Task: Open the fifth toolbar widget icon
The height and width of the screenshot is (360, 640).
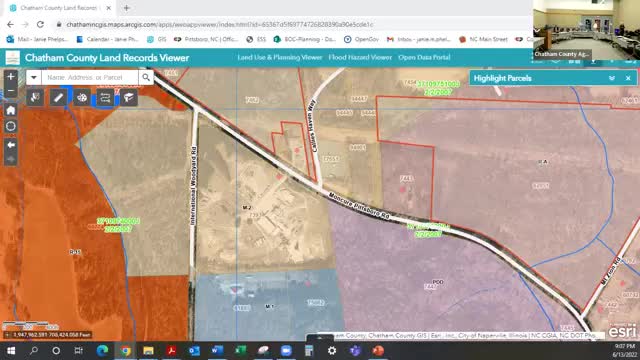Action: pyautogui.click(x=129, y=98)
